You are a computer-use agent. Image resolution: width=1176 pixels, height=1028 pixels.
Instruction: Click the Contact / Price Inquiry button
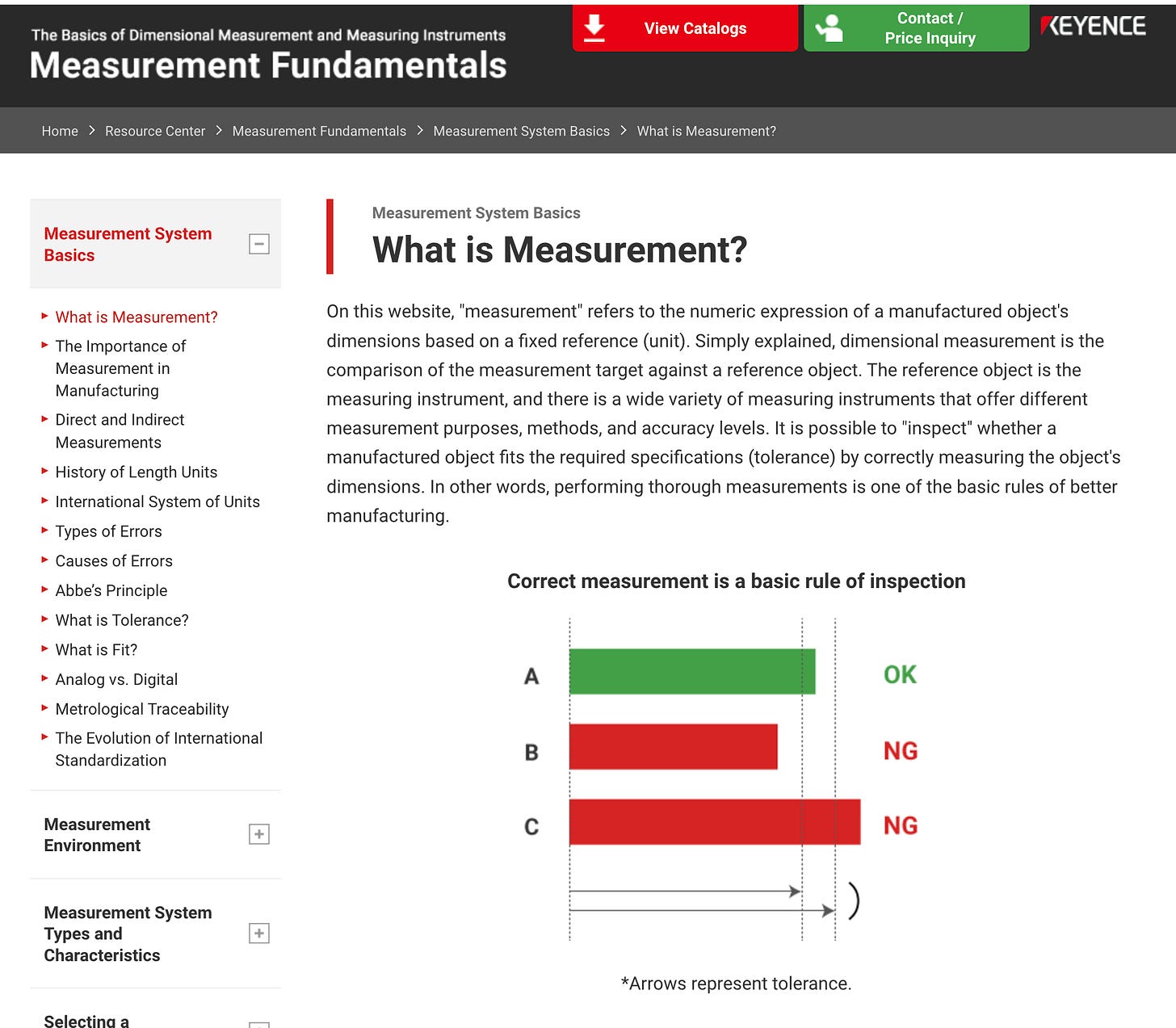917,28
